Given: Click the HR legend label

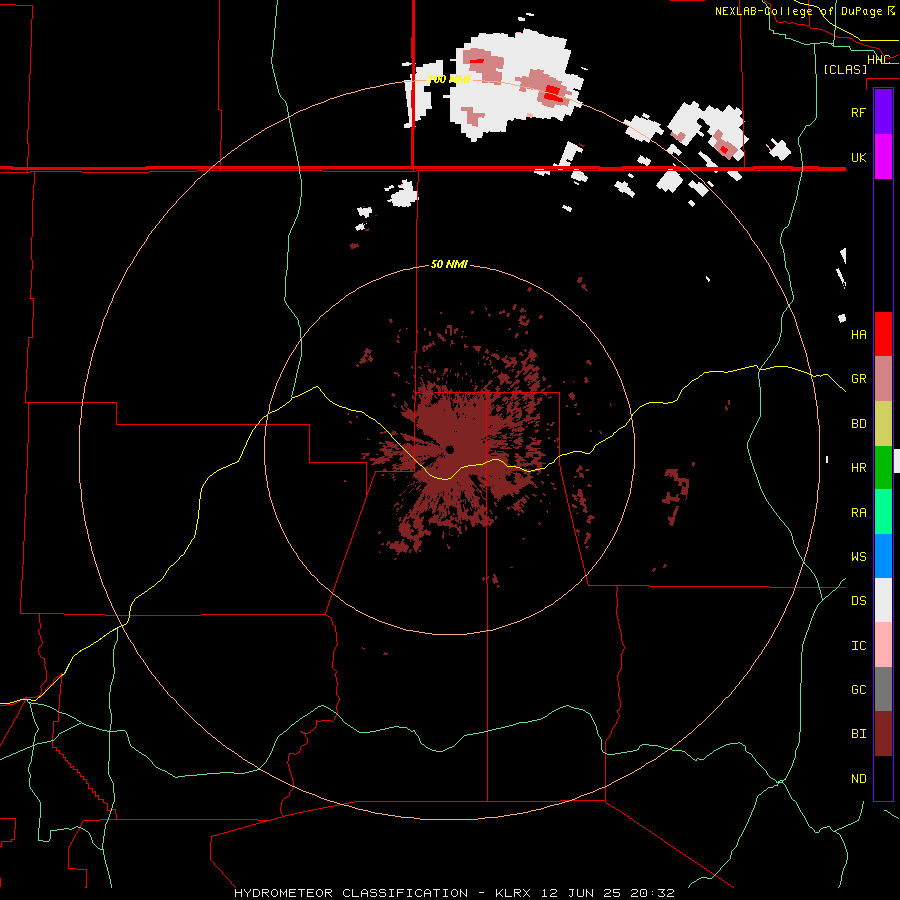Looking at the screenshot, I should [858, 468].
